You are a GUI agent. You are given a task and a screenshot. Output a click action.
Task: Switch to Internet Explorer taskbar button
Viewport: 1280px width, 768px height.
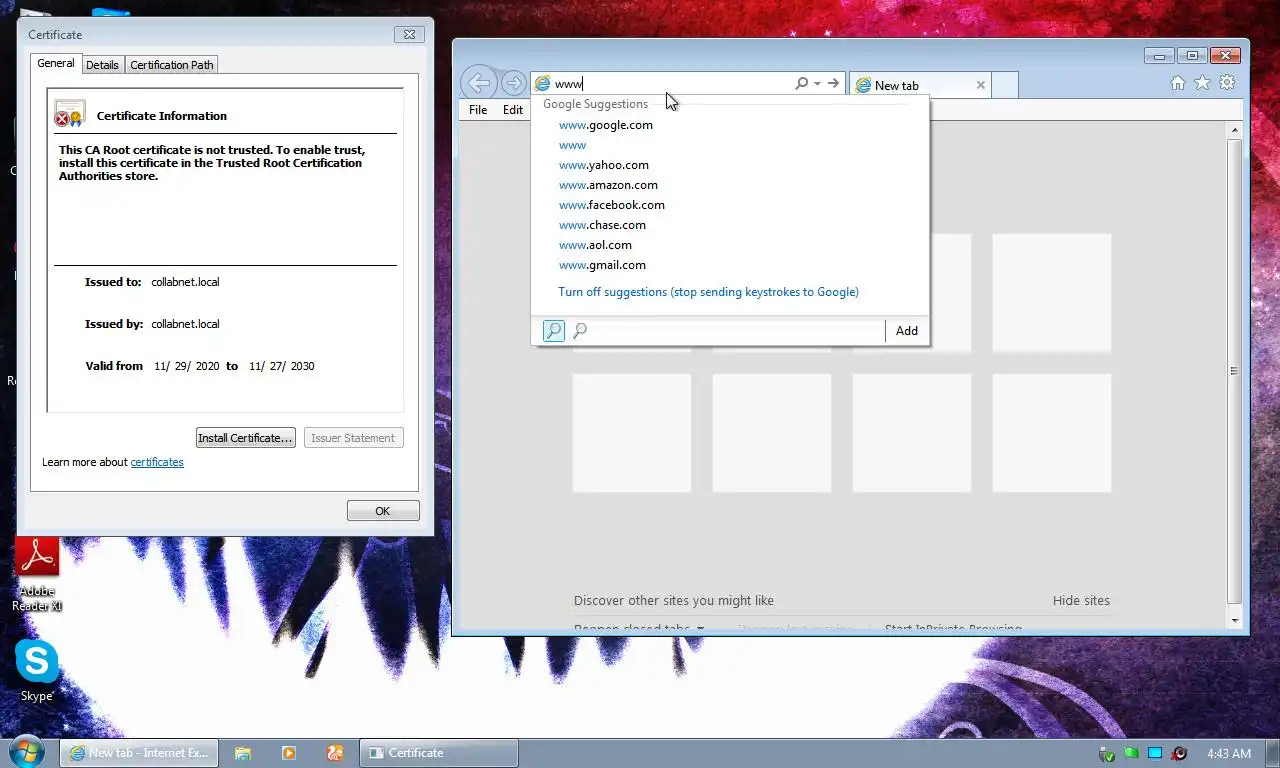[x=139, y=753]
